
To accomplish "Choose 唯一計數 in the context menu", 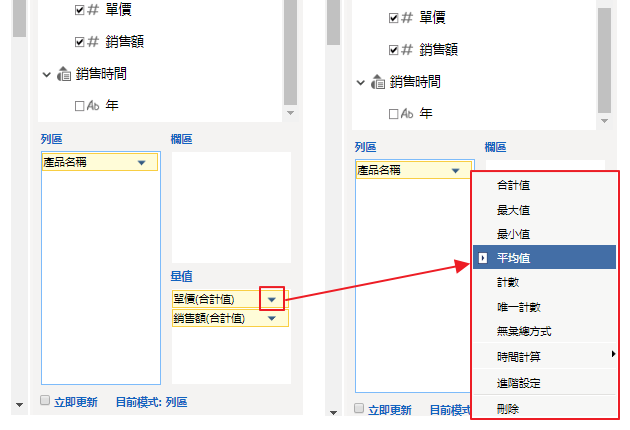I will coord(517,307).
